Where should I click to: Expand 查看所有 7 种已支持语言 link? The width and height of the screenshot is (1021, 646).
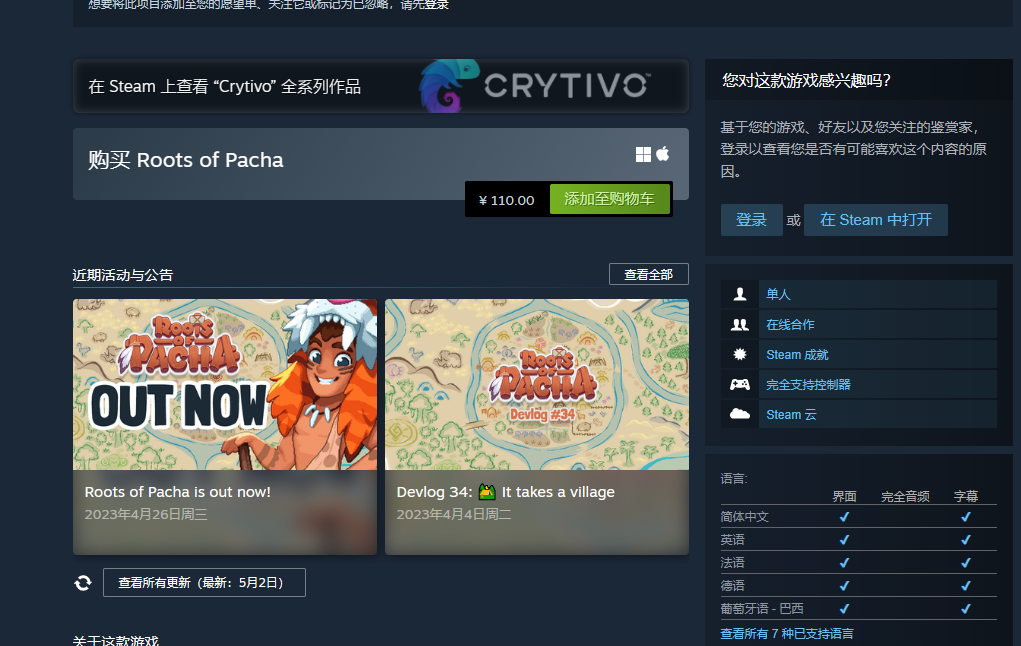(x=787, y=634)
